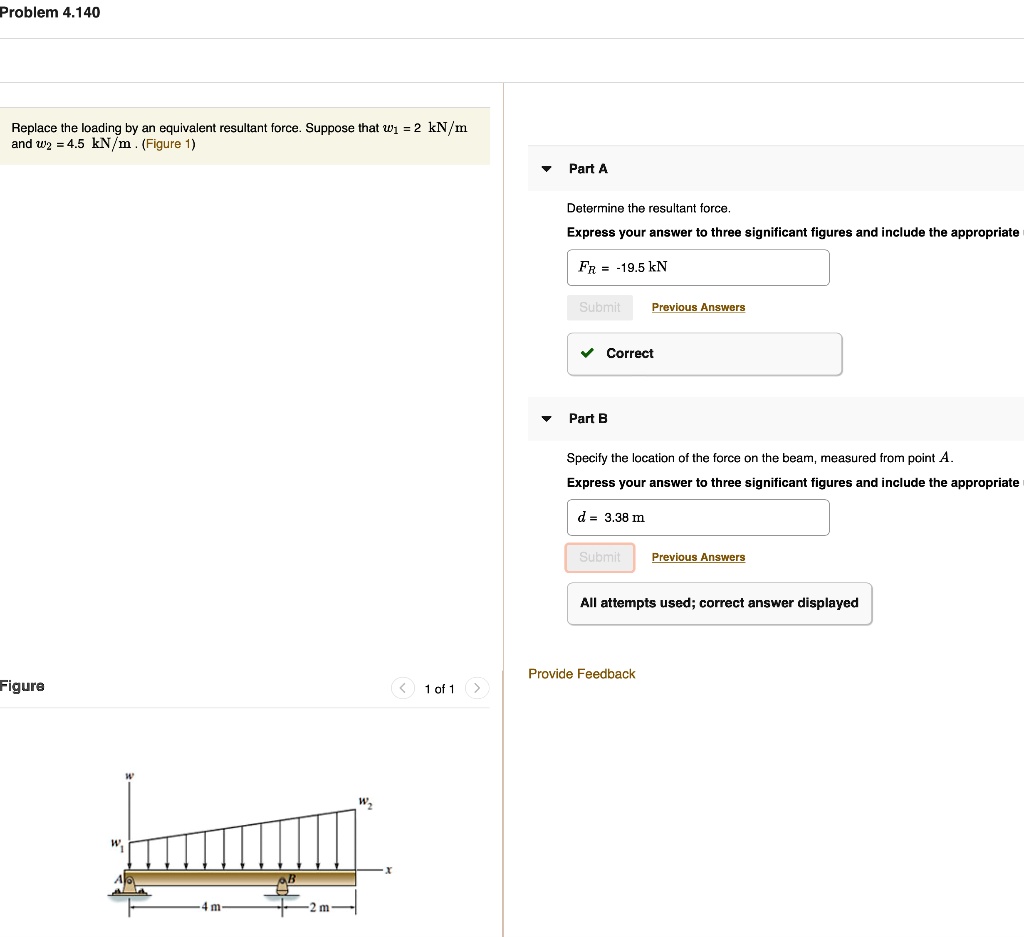
Task: Click the Submit button for Part A
Action: point(599,307)
